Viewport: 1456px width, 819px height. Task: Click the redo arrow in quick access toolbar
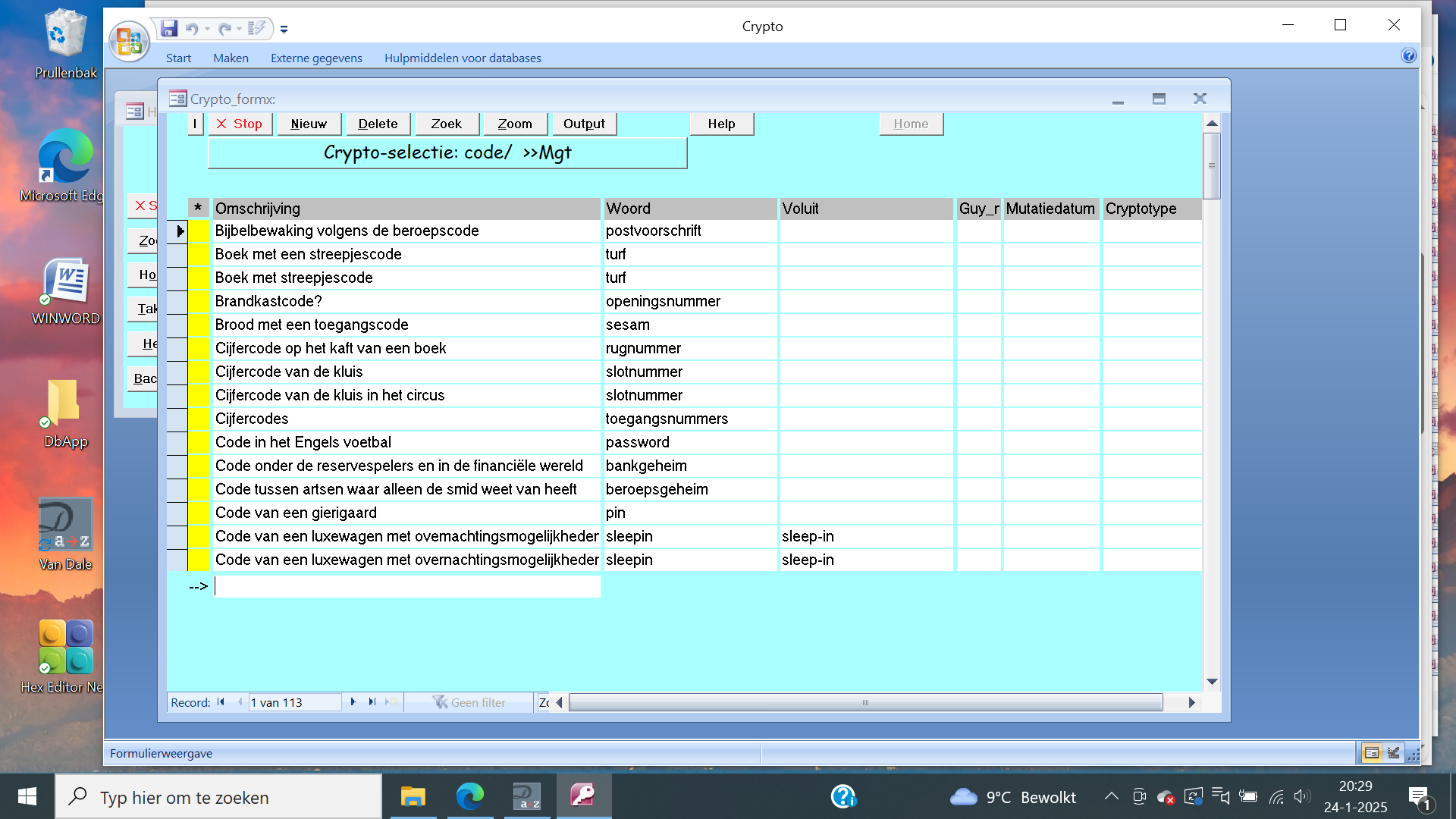(x=224, y=29)
